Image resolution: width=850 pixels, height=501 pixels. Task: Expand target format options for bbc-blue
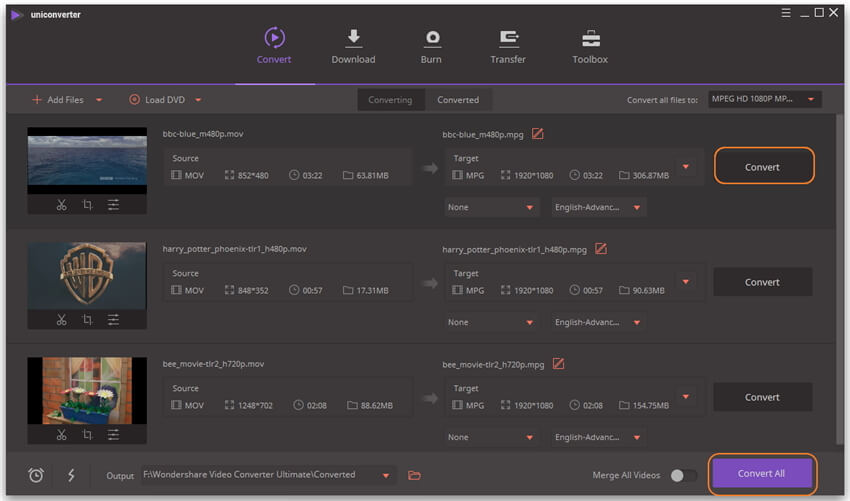(x=686, y=166)
